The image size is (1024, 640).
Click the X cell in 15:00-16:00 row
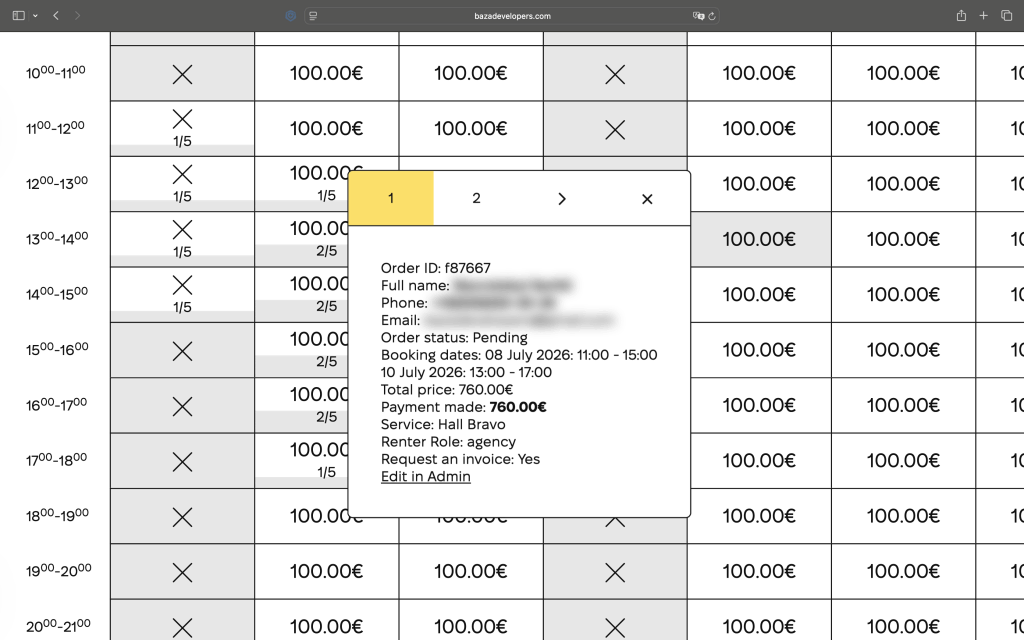(x=182, y=350)
